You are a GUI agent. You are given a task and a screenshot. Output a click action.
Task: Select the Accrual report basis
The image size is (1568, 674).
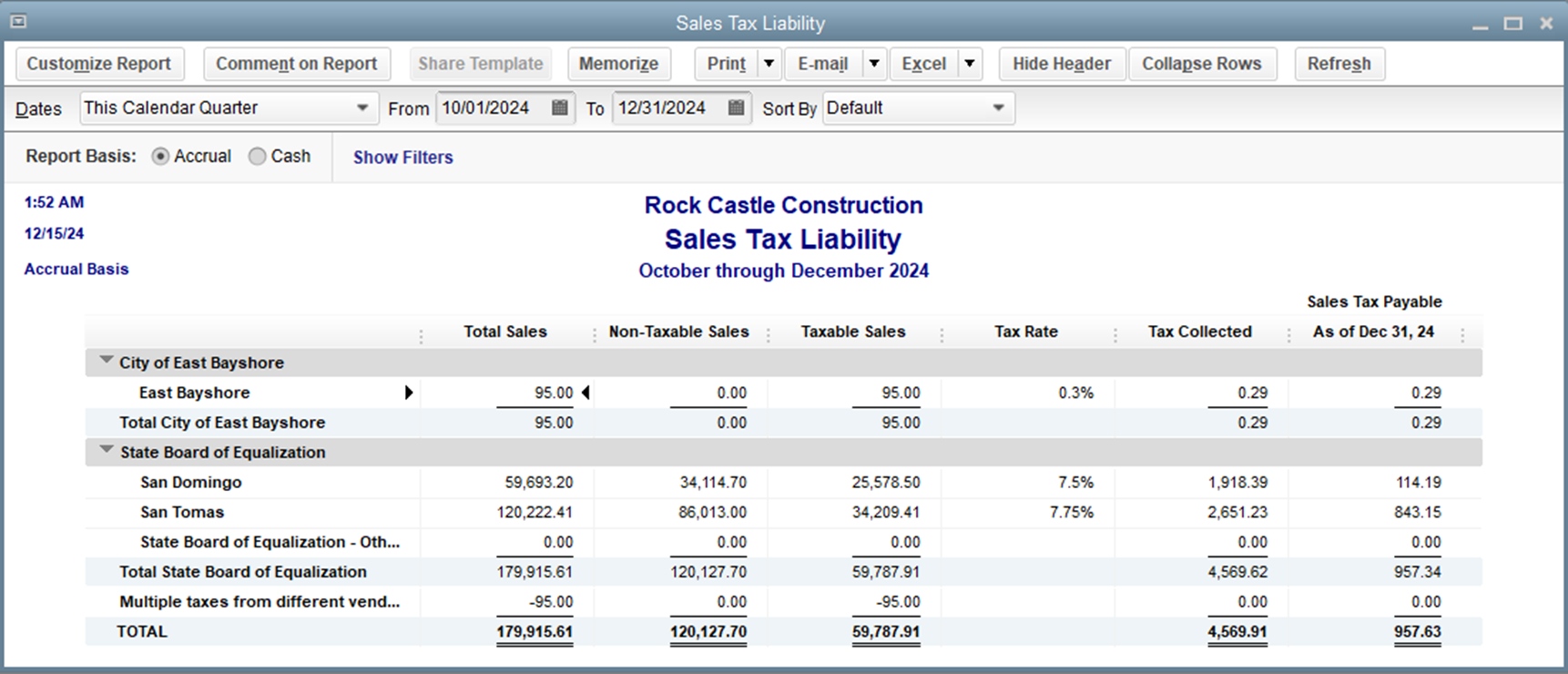pos(161,157)
